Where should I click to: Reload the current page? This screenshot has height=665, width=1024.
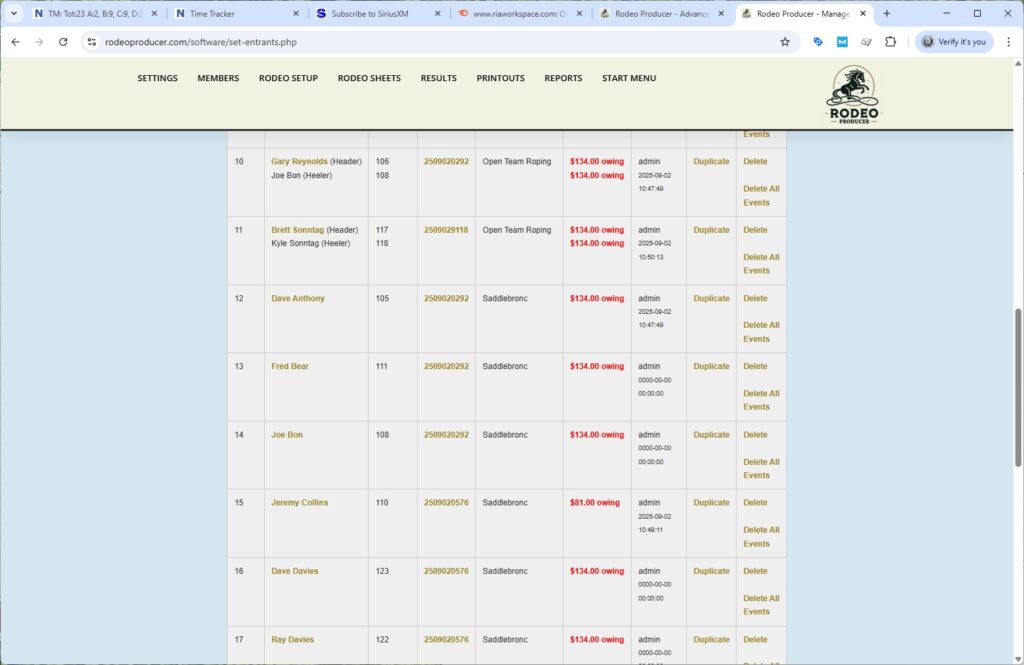tap(63, 42)
